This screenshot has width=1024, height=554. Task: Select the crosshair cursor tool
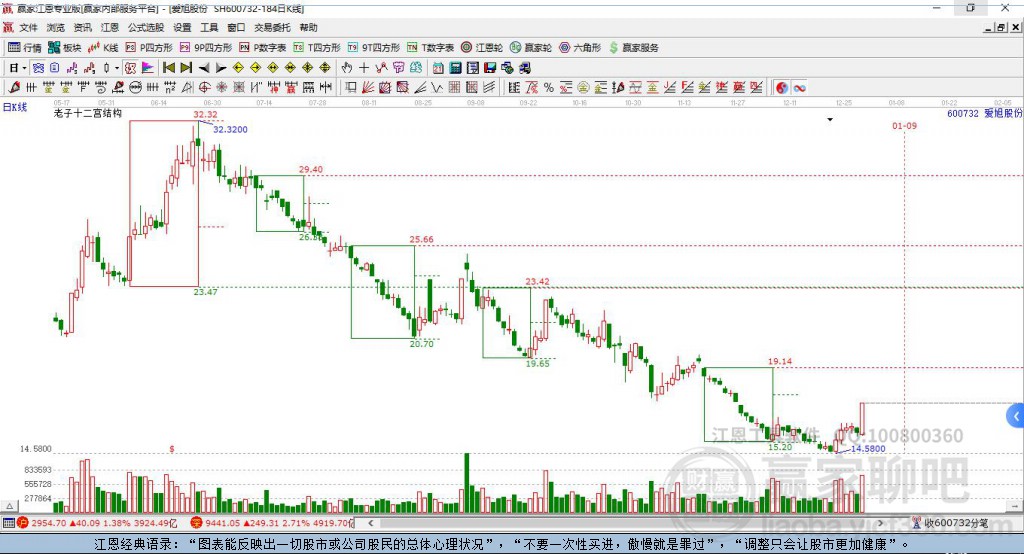[364, 68]
